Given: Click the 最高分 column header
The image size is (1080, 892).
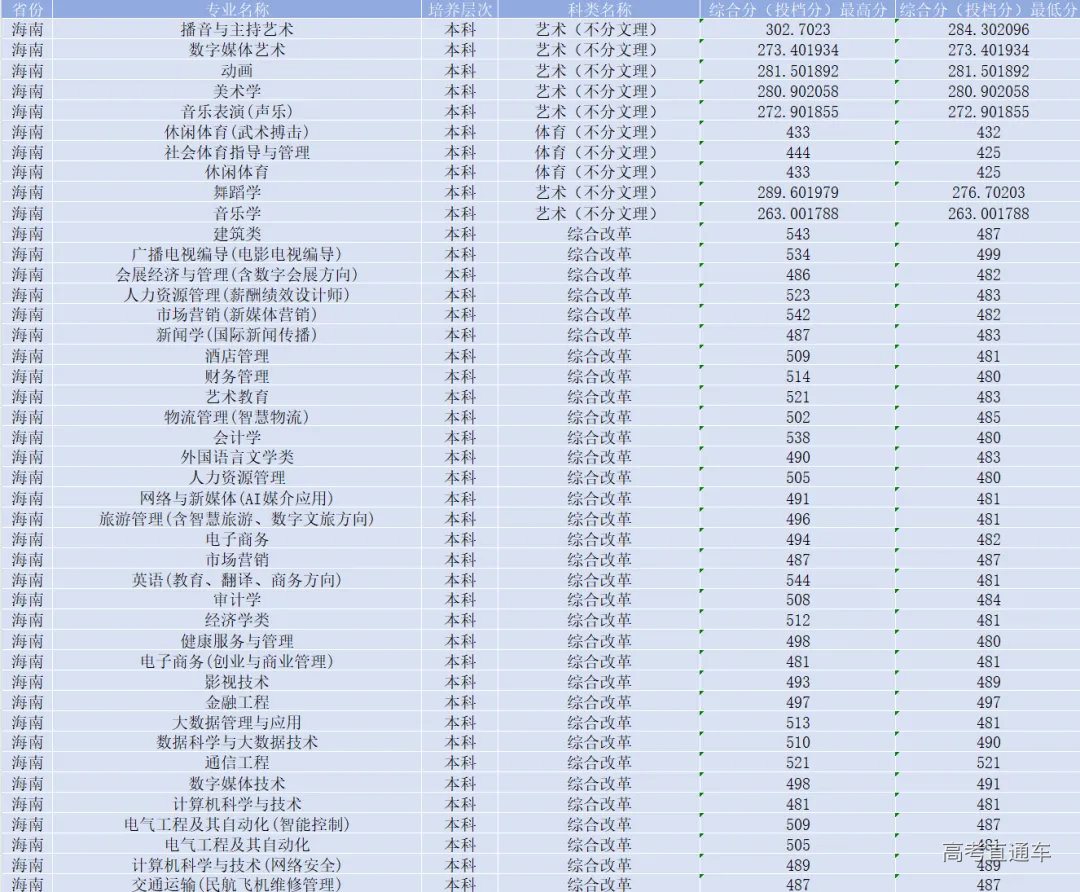Looking at the screenshot, I should [797, 9].
